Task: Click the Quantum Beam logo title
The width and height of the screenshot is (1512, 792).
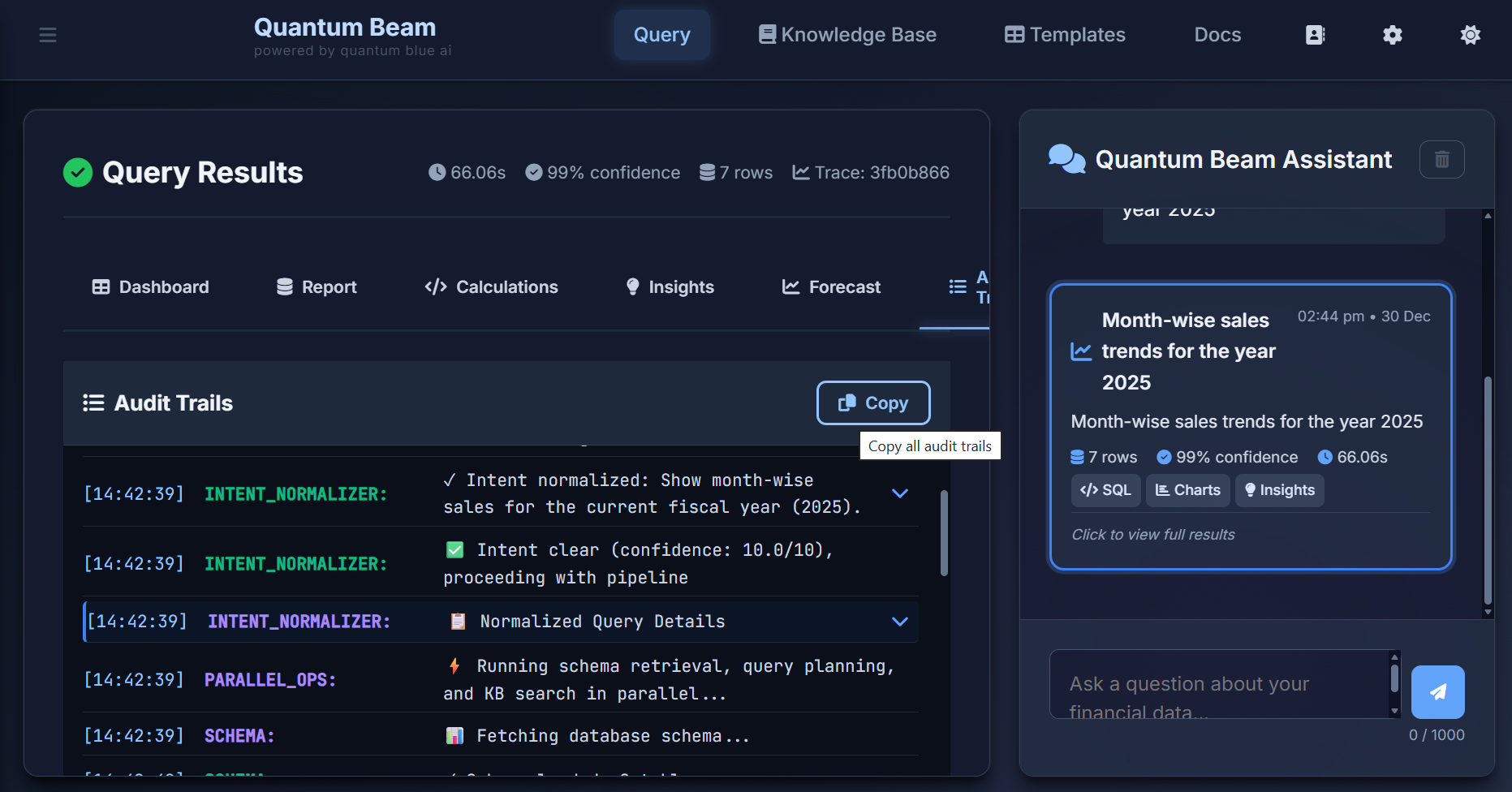Action: click(x=345, y=28)
